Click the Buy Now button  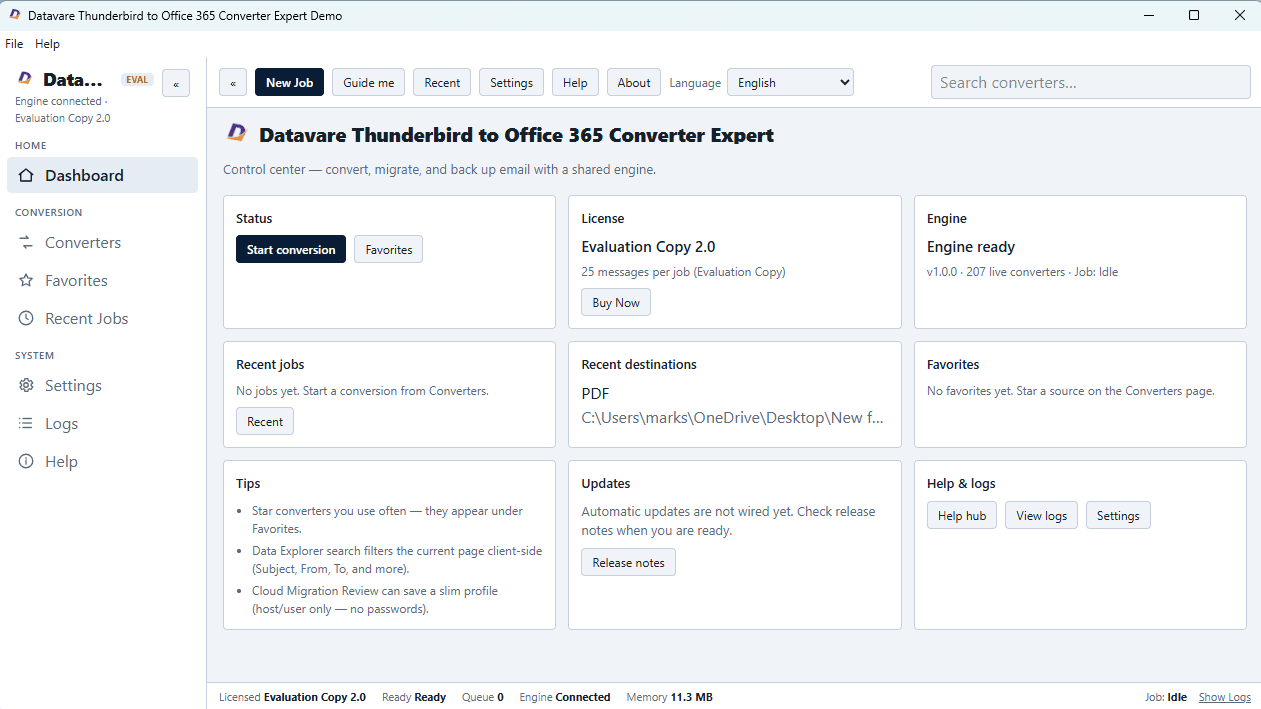[616, 302]
